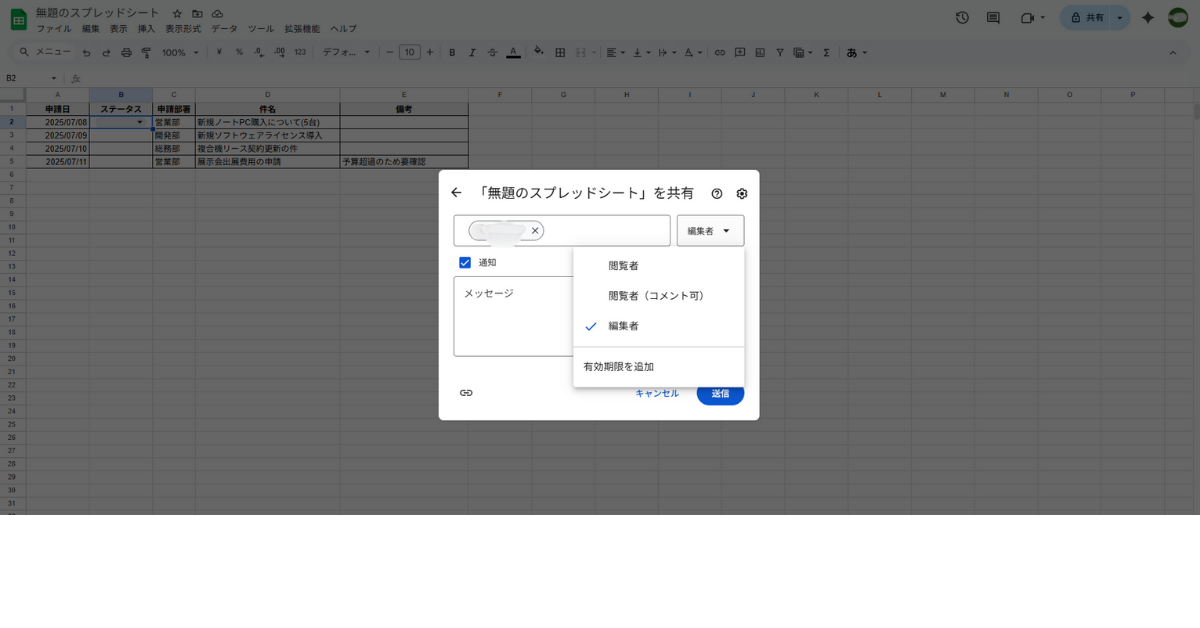Expand the cell B2 dropdown arrow
This screenshot has height=628, width=1200.
coord(140,122)
